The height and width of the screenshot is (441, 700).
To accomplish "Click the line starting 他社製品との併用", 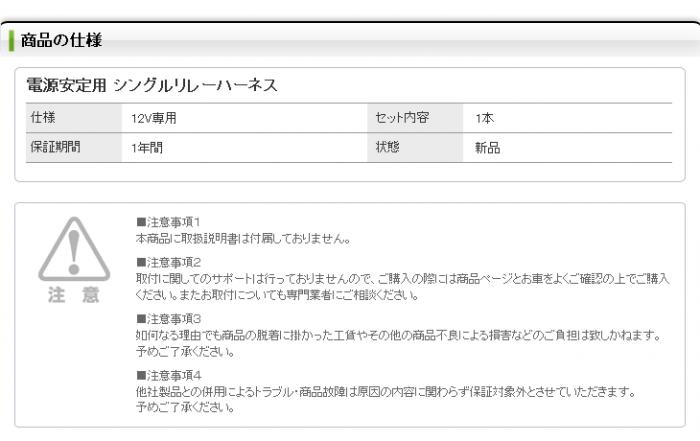I will pos(386,391).
